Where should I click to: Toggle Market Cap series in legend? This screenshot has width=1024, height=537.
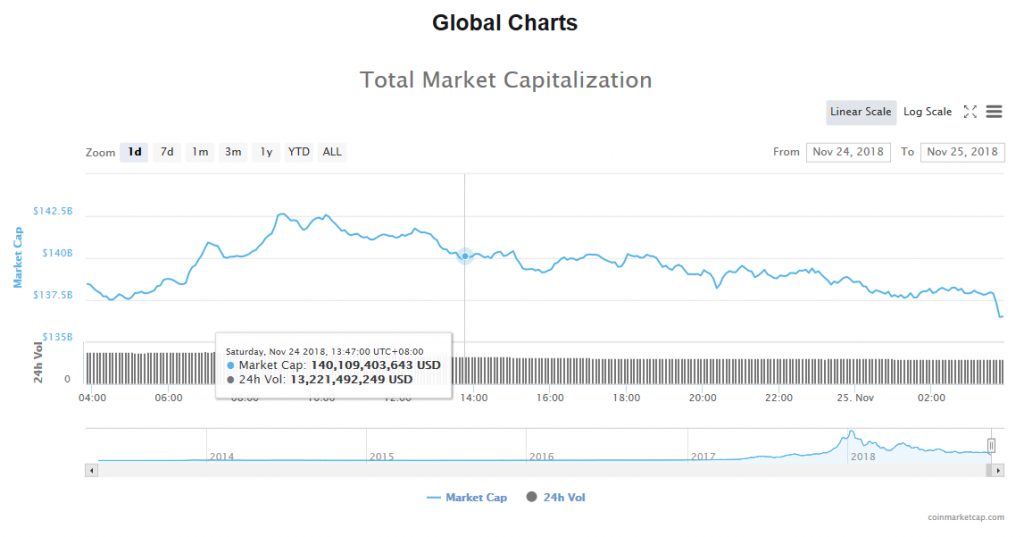tap(466, 497)
